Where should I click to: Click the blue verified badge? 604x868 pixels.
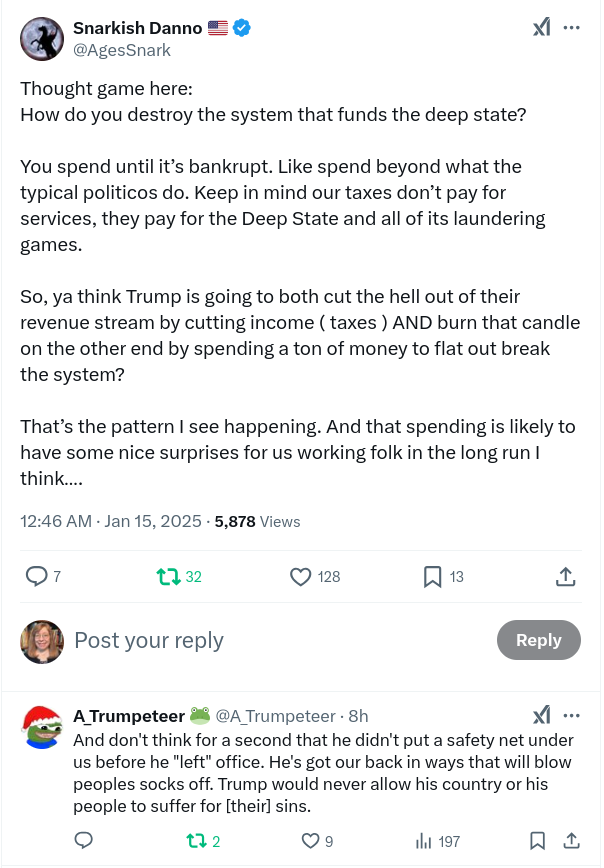click(242, 29)
